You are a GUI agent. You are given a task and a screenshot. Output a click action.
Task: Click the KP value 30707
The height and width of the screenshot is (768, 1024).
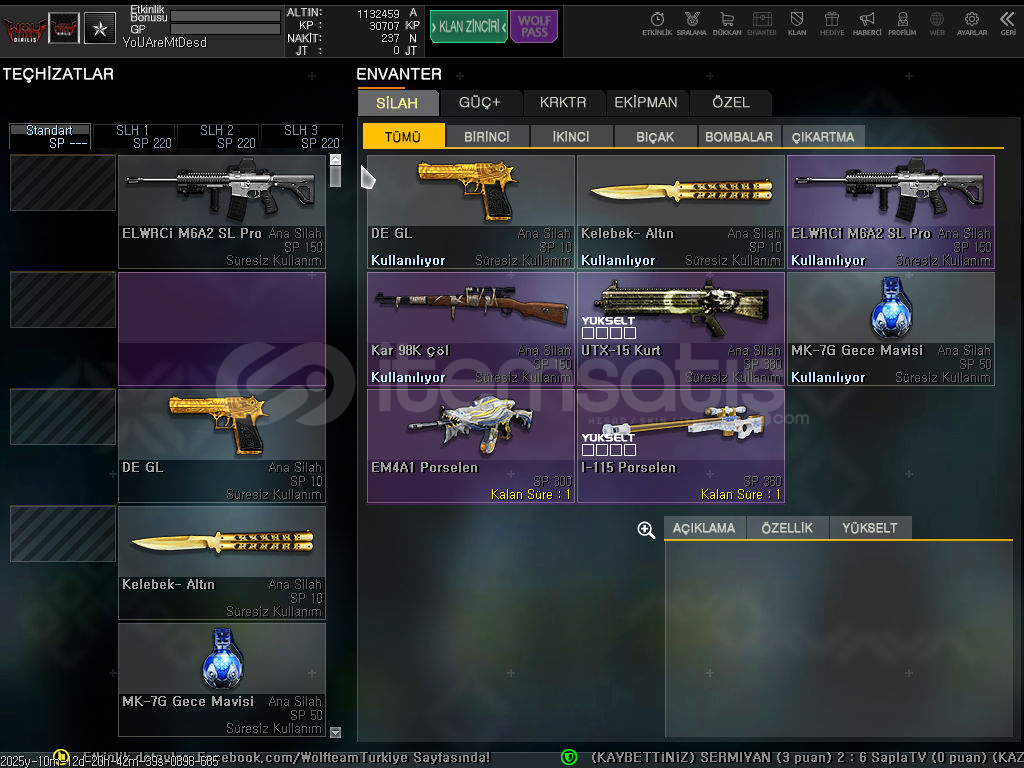point(384,26)
